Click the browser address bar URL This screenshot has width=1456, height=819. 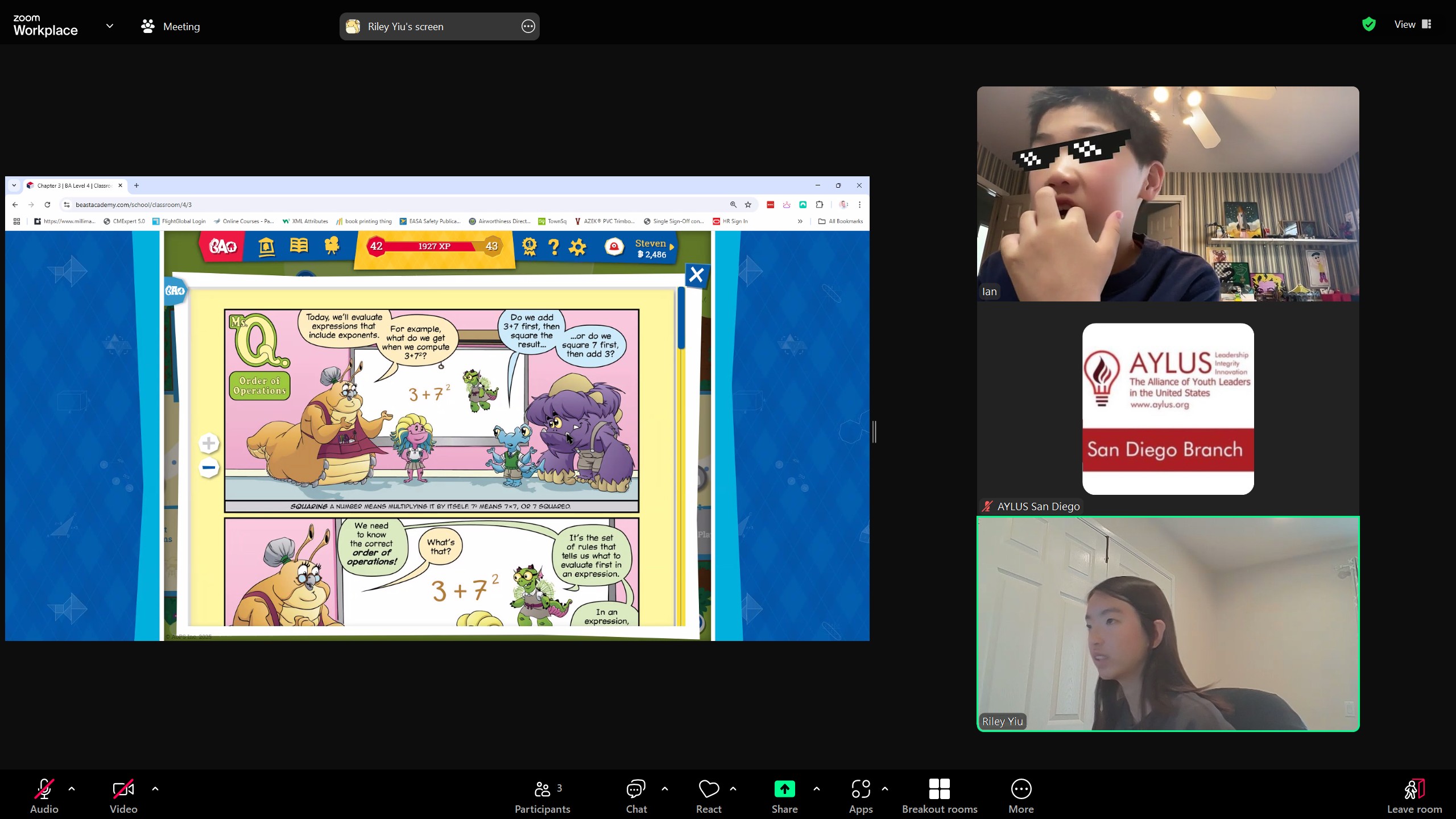click(134, 205)
